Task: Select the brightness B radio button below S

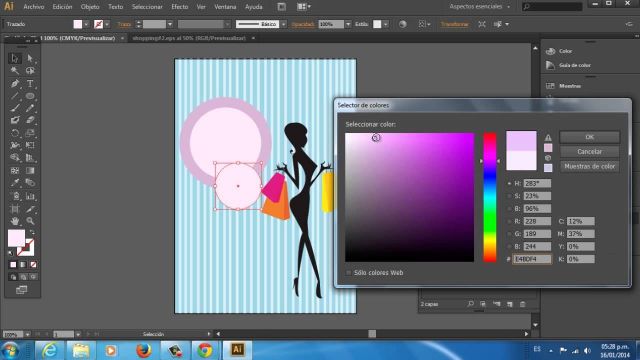Action: (x=509, y=209)
